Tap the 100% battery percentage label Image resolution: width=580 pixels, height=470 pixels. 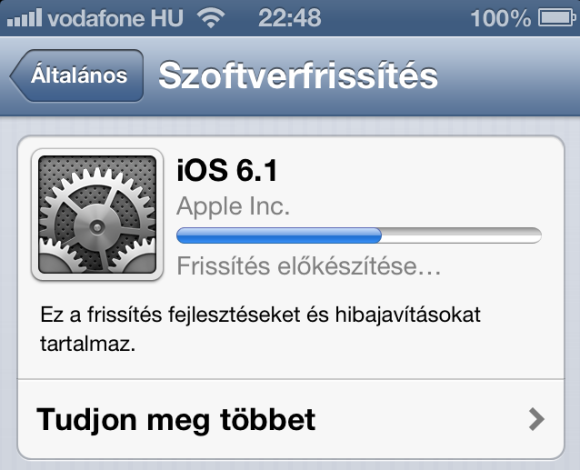pos(501,18)
